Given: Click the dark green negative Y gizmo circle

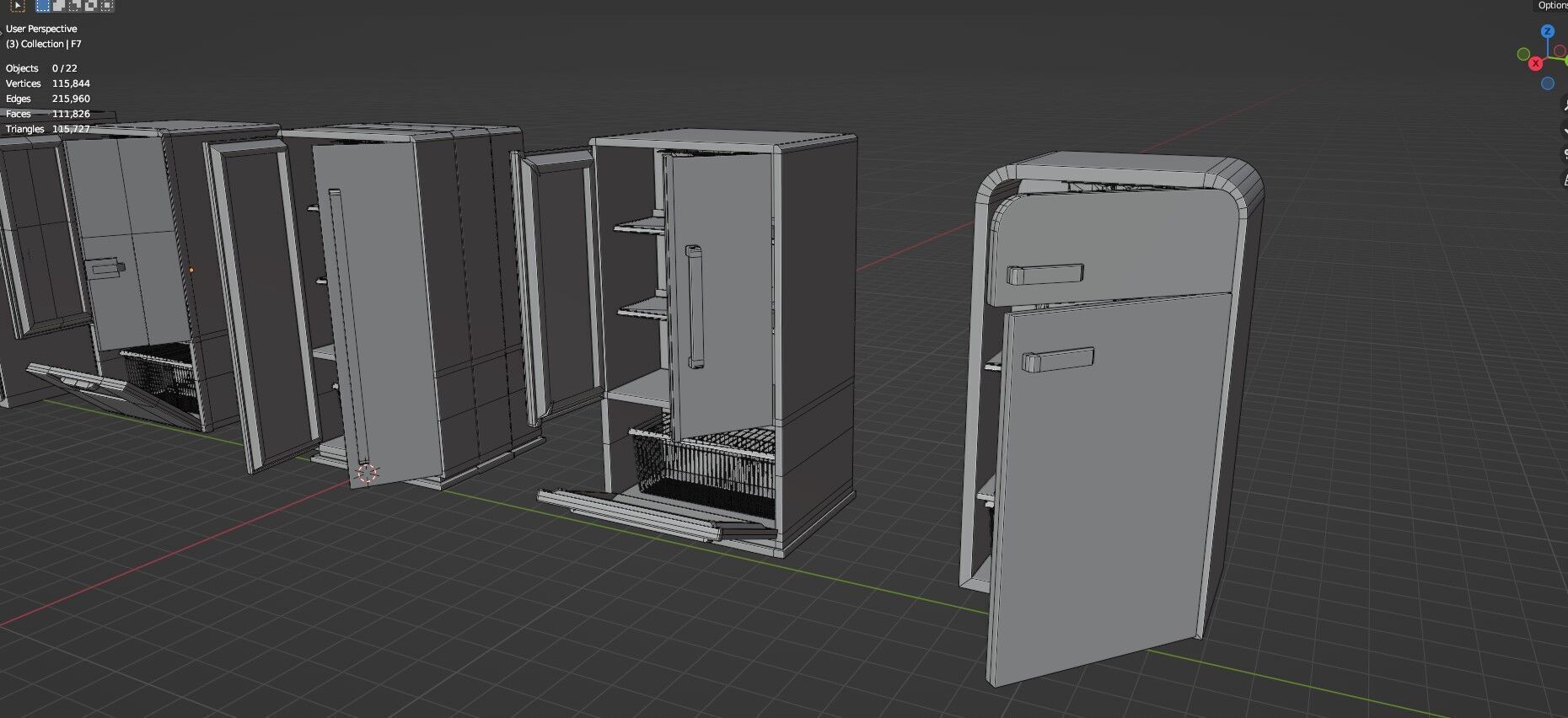Looking at the screenshot, I should (1523, 54).
